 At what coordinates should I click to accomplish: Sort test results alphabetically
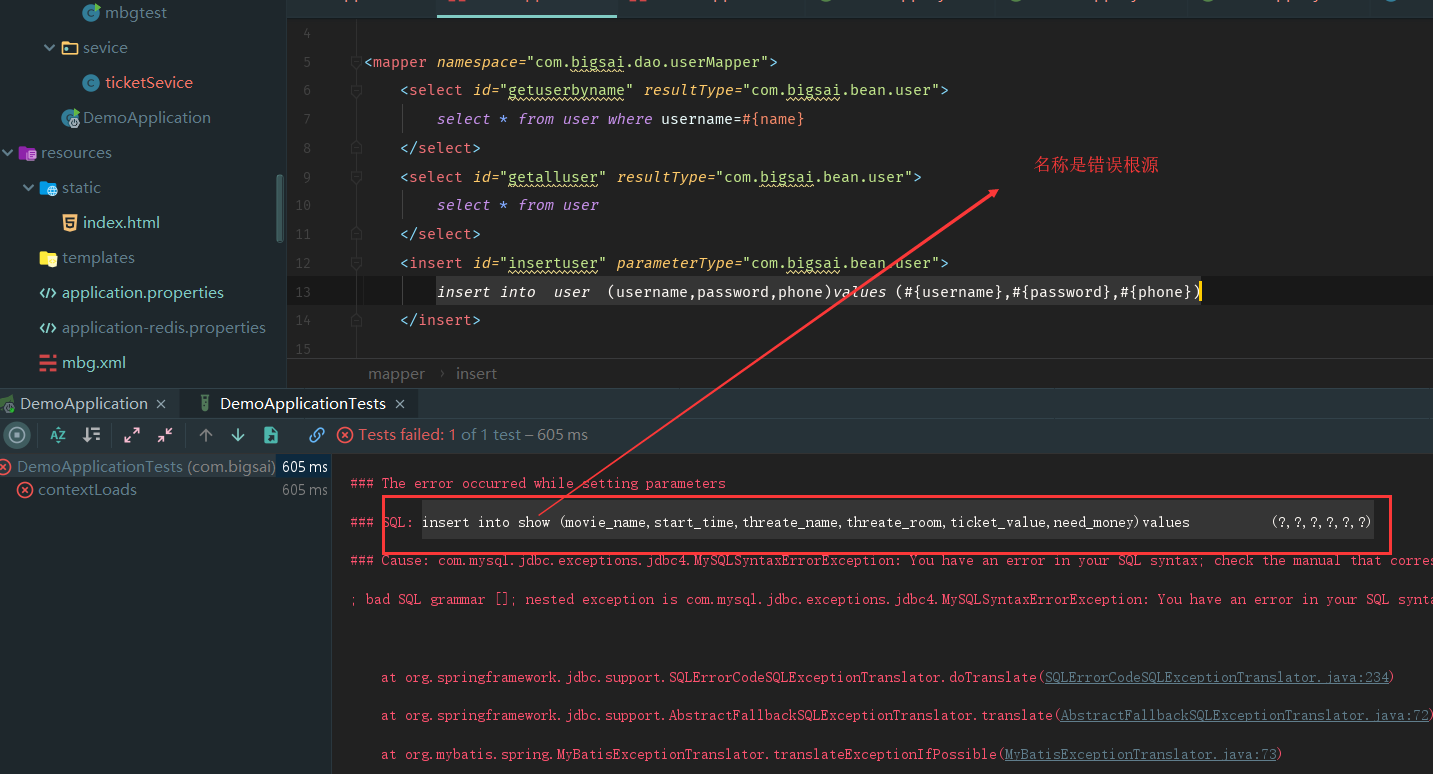click(58, 435)
